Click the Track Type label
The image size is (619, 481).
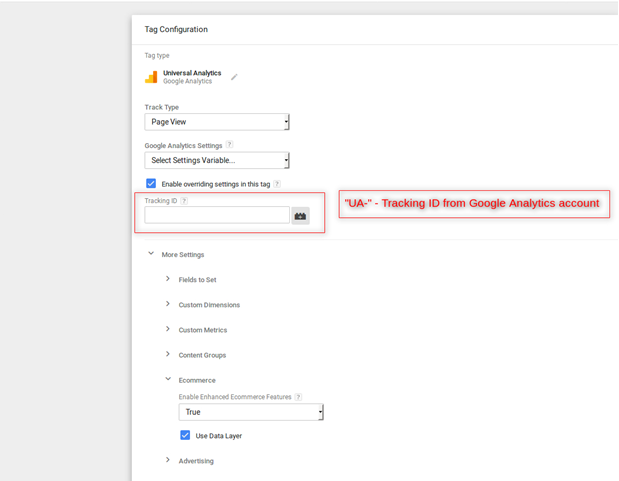[161, 107]
